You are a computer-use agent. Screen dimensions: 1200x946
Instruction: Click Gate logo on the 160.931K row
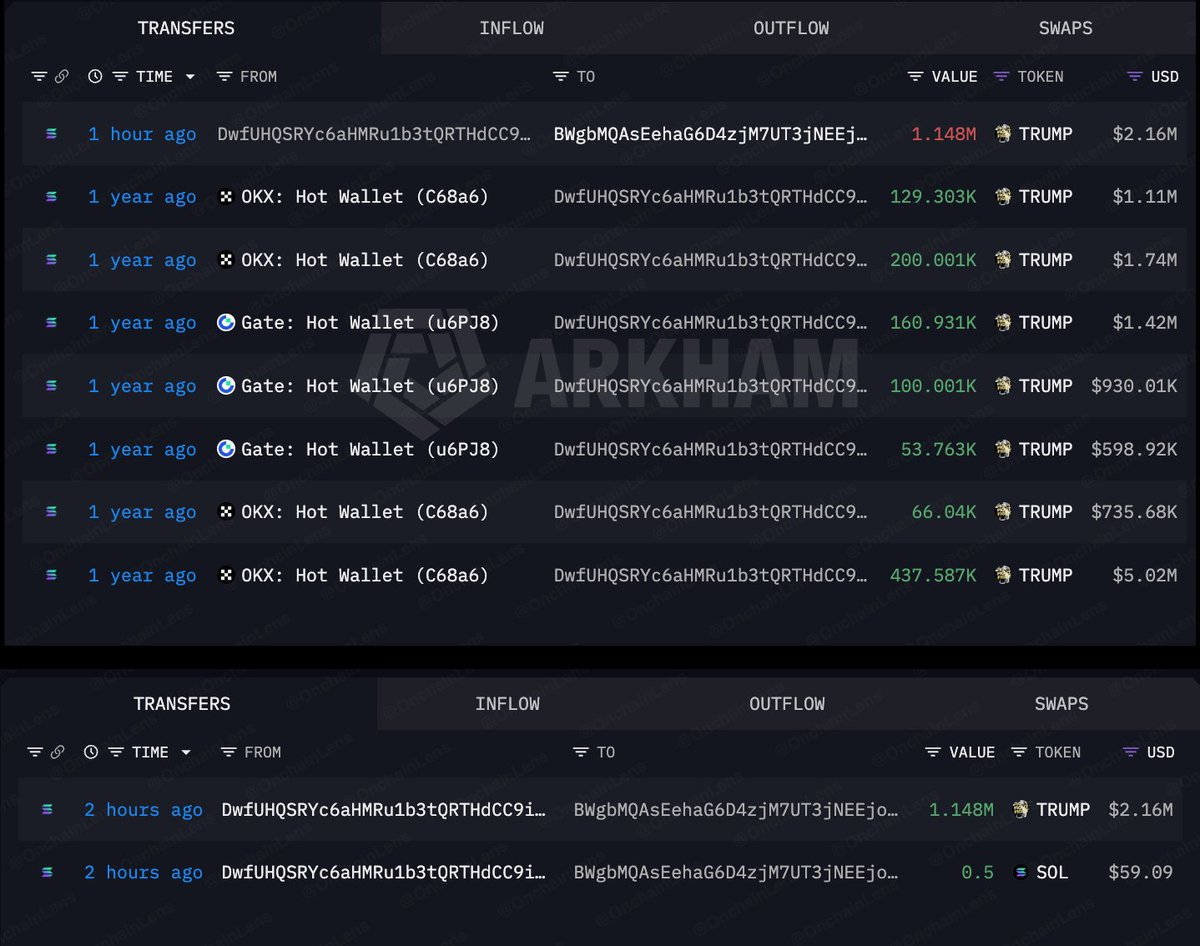point(226,323)
